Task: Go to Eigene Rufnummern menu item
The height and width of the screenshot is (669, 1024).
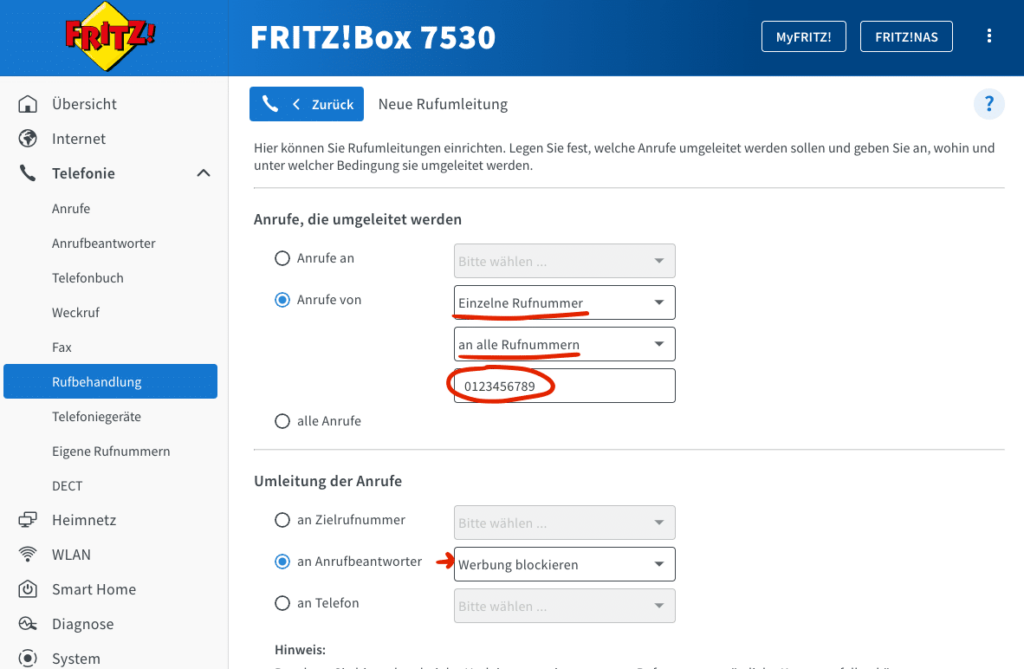Action: 111,452
